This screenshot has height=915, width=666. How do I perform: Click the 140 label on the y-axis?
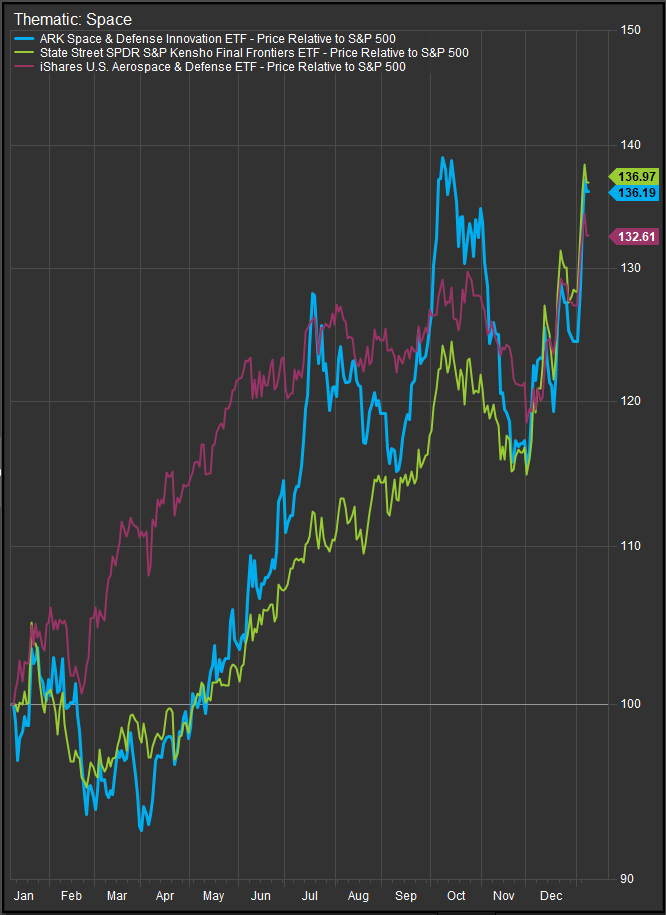pyautogui.click(x=629, y=146)
